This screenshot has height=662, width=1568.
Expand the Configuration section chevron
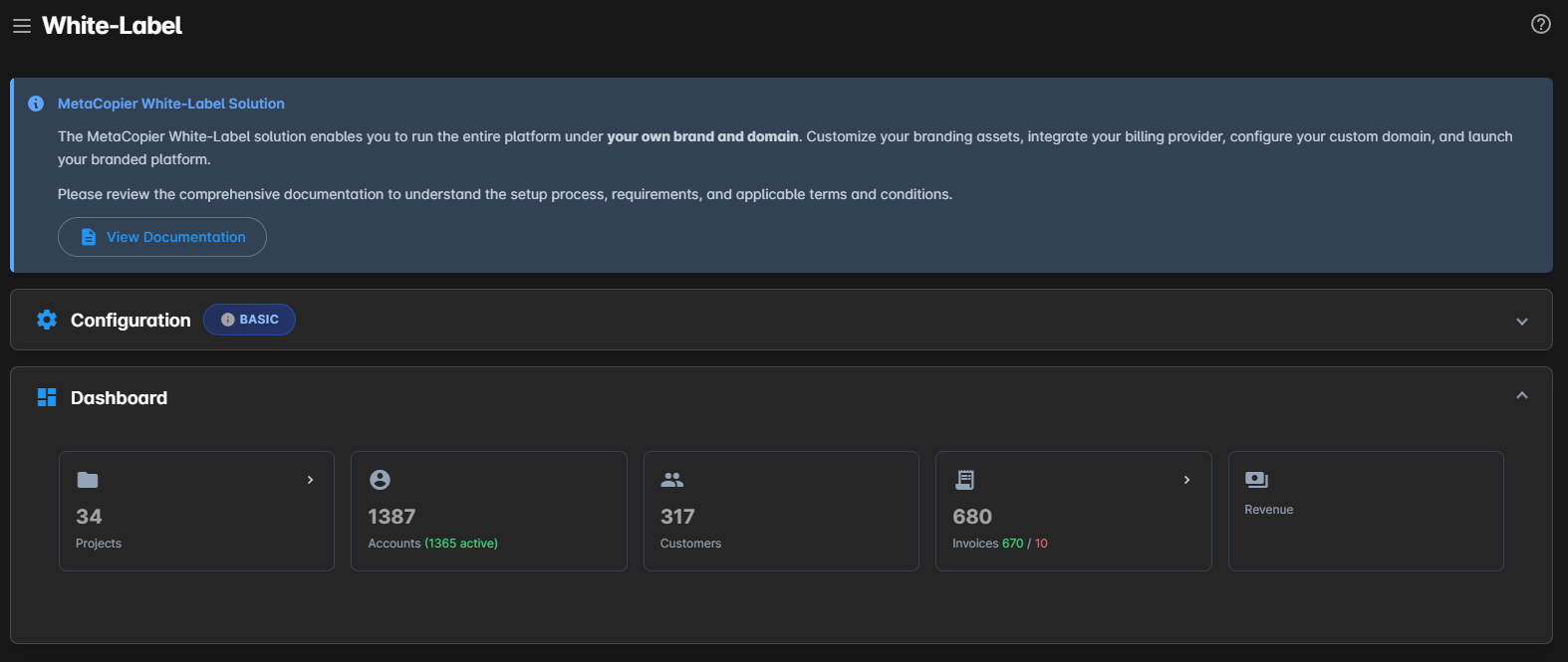[1522, 322]
